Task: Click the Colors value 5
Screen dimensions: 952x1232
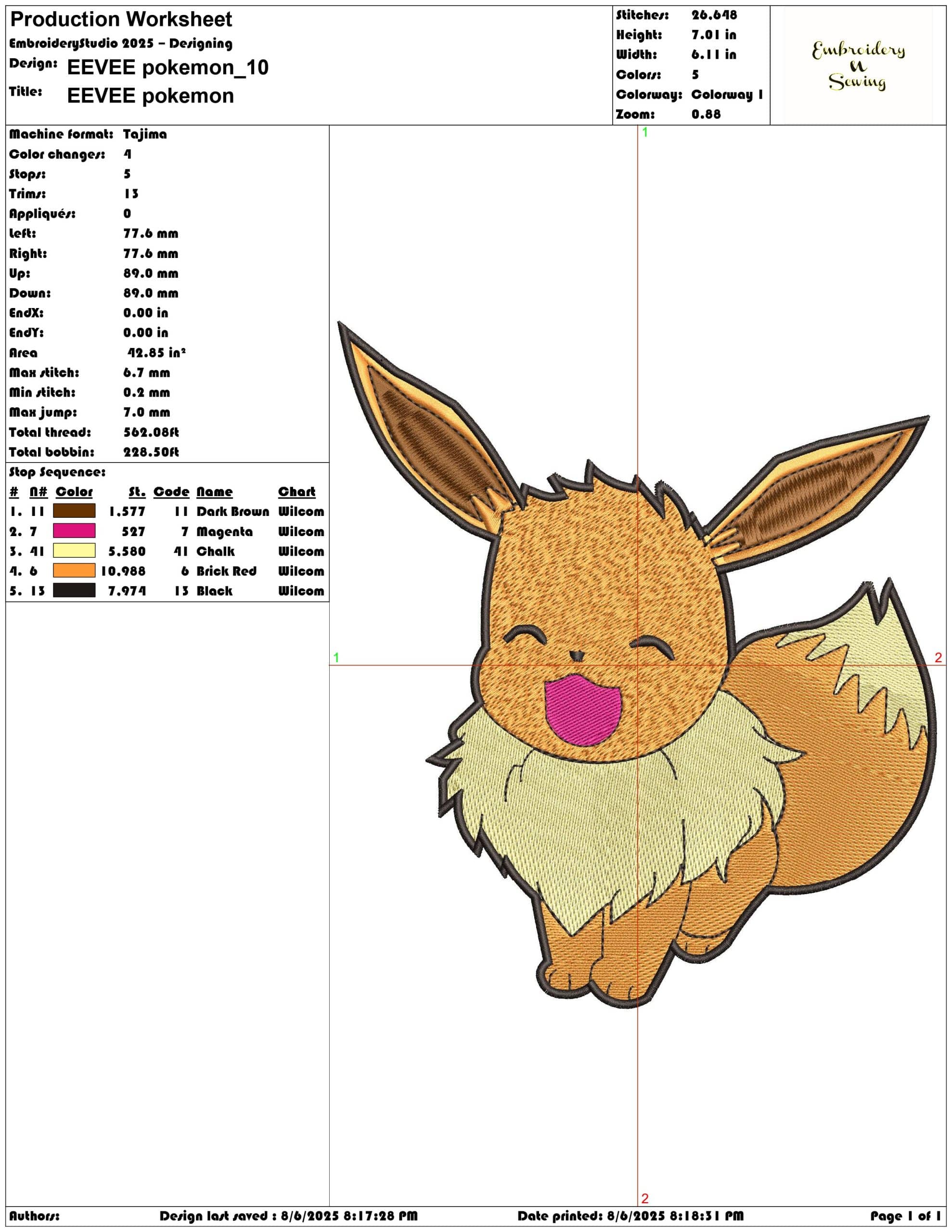Action: click(x=695, y=75)
